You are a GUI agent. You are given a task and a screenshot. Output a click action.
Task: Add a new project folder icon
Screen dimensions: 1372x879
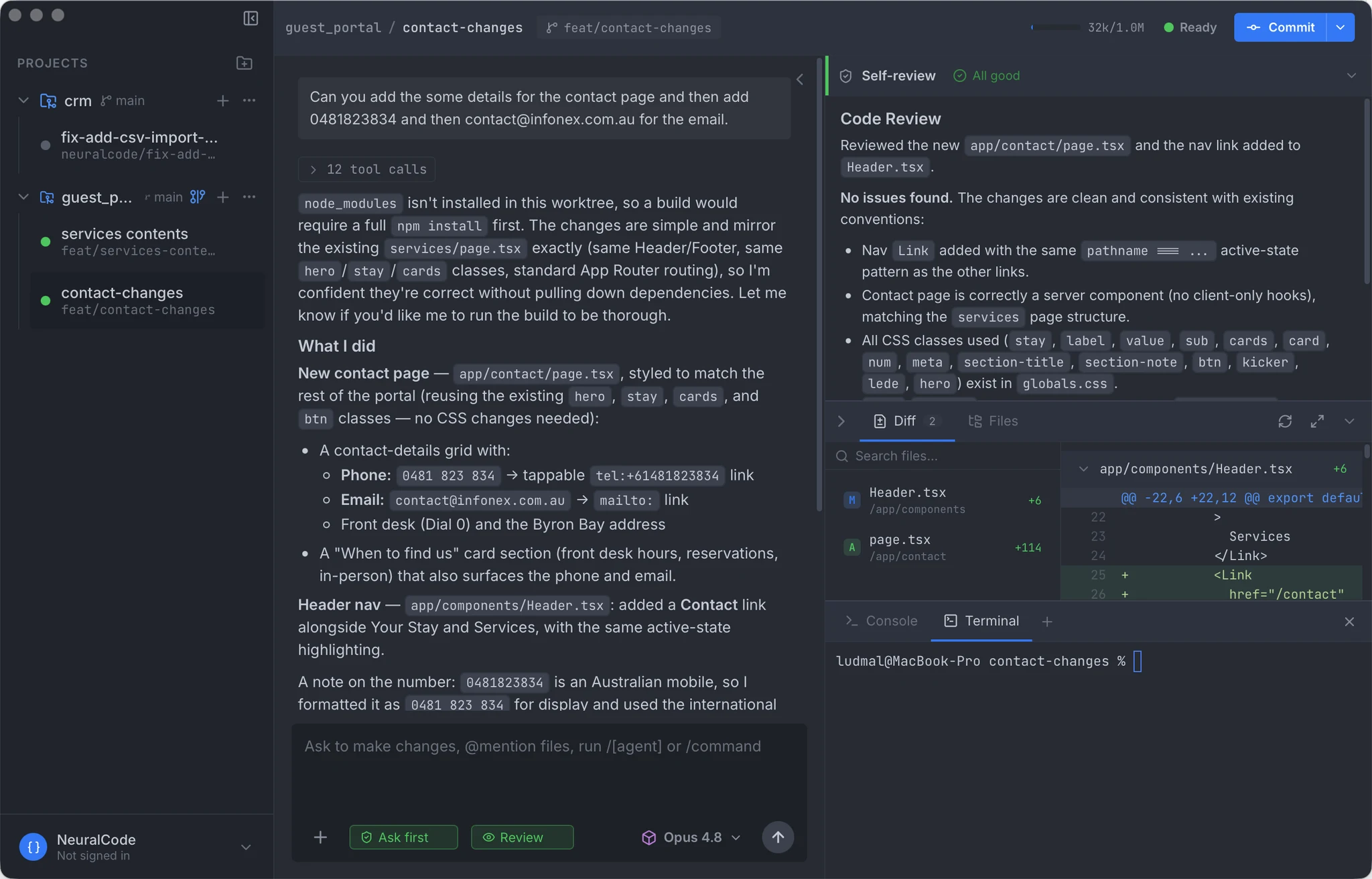(x=245, y=63)
